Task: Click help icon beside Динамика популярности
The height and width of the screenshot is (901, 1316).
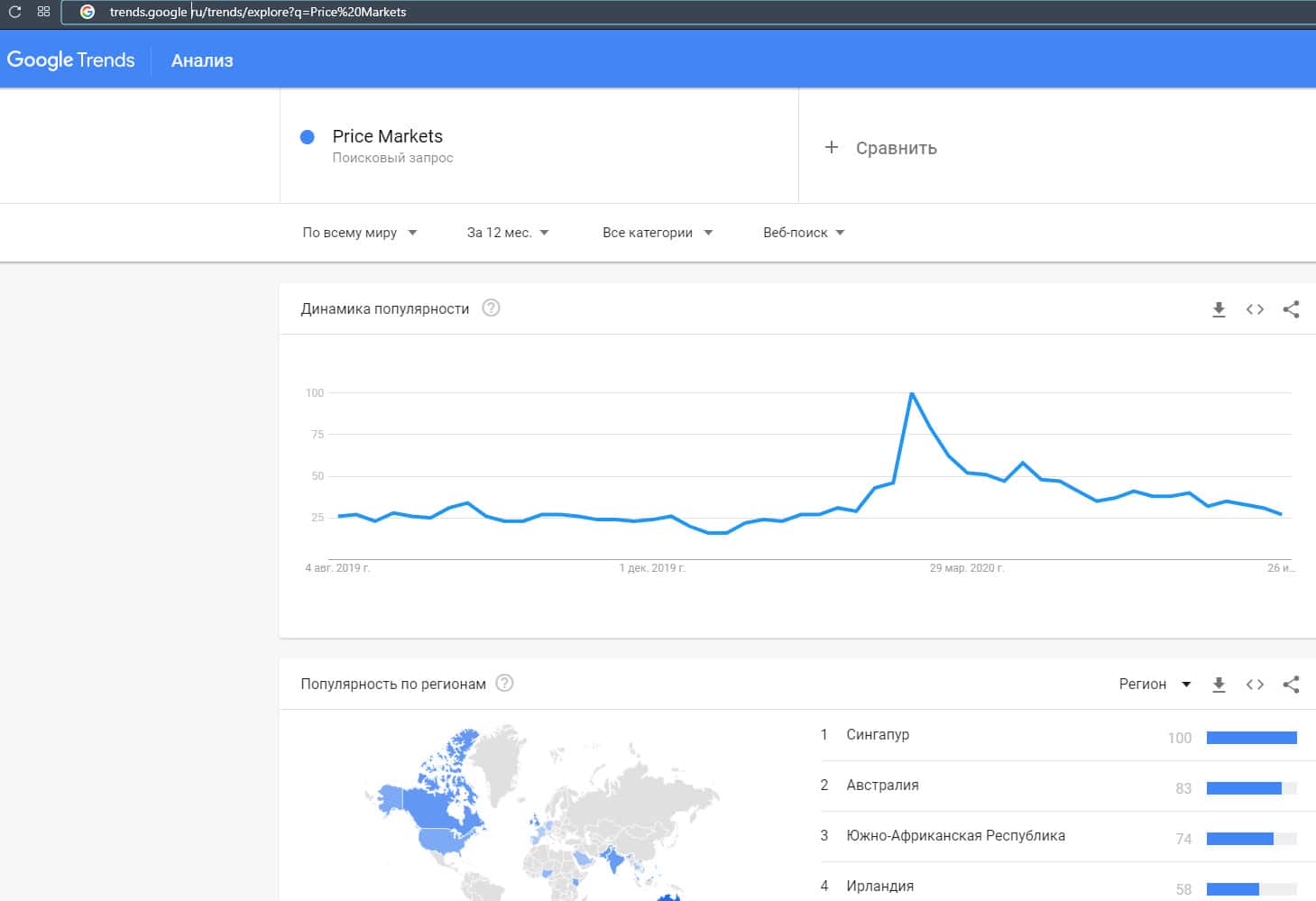Action: (x=491, y=308)
